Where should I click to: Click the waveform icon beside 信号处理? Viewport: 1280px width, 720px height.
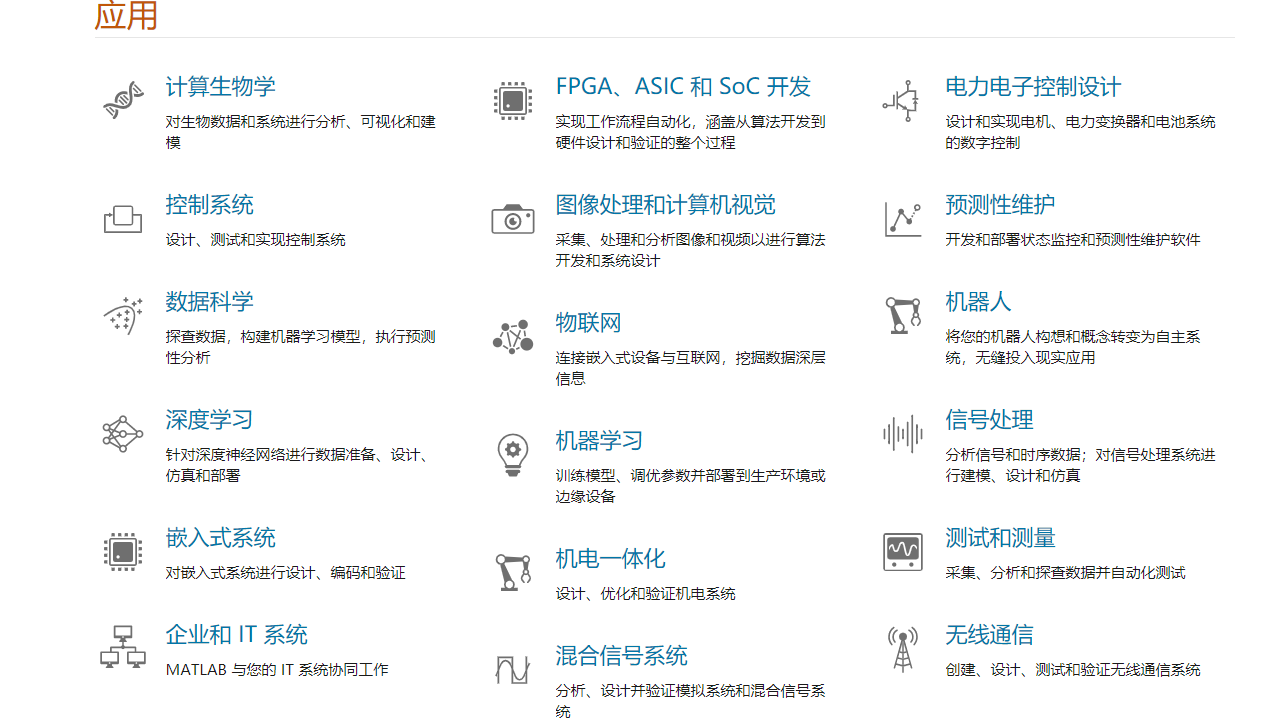pos(903,434)
